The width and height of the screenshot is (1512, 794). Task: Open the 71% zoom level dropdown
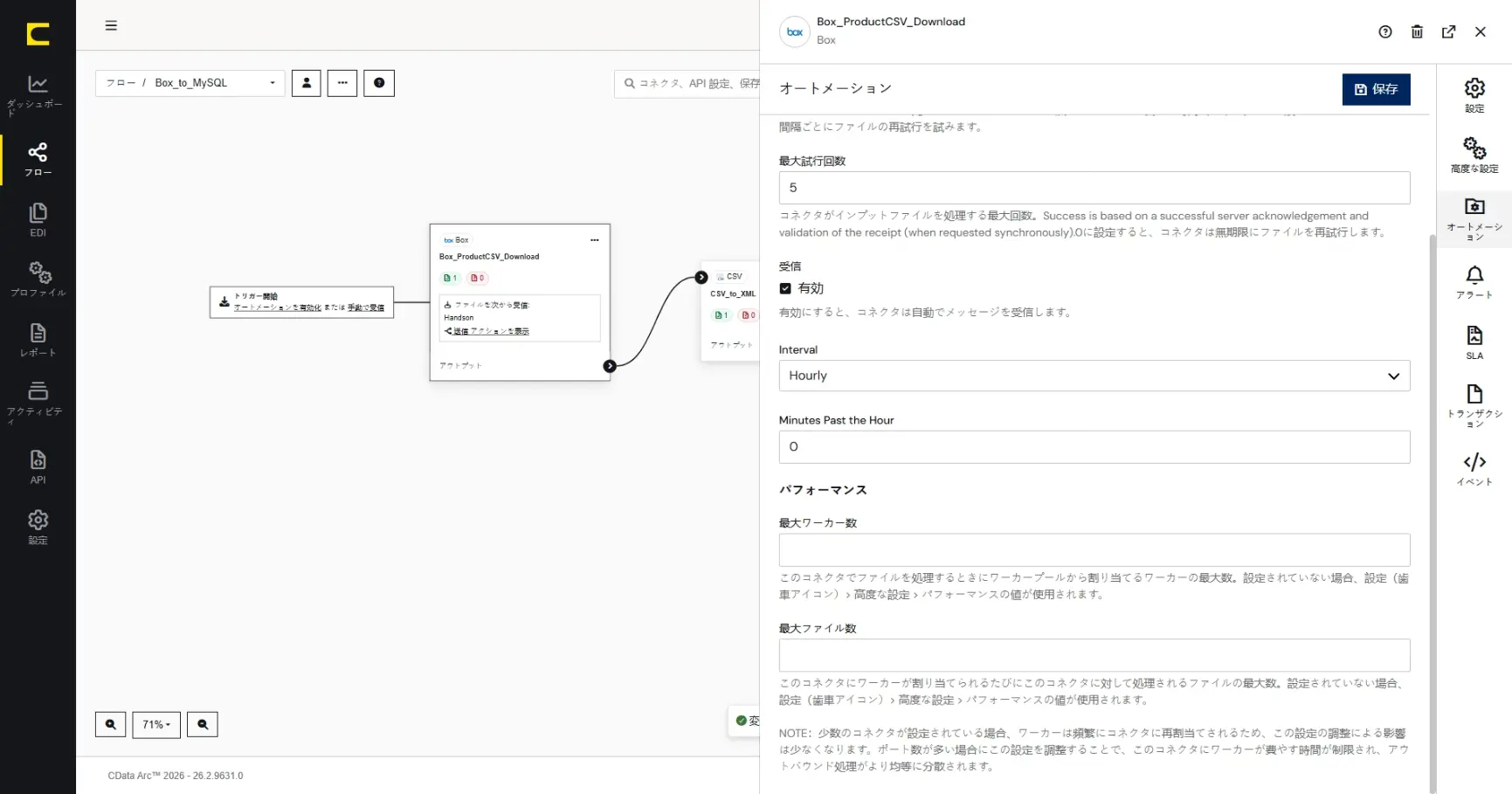[x=156, y=724]
